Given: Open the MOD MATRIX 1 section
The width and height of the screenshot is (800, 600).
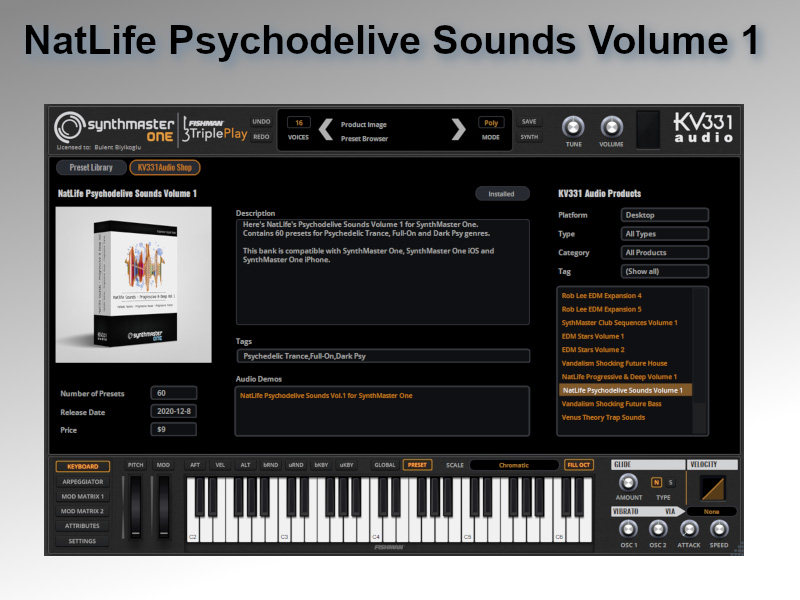Looking at the screenshot, I should (x=83, y=496).
